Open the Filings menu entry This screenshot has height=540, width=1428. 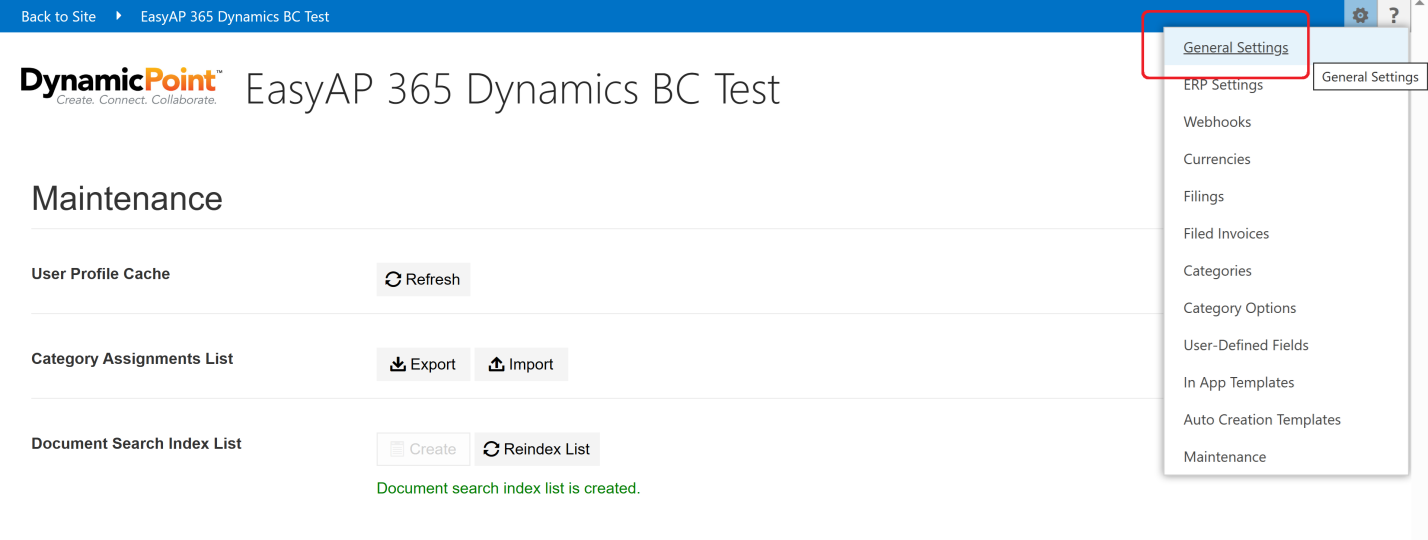coord(1203,197)
